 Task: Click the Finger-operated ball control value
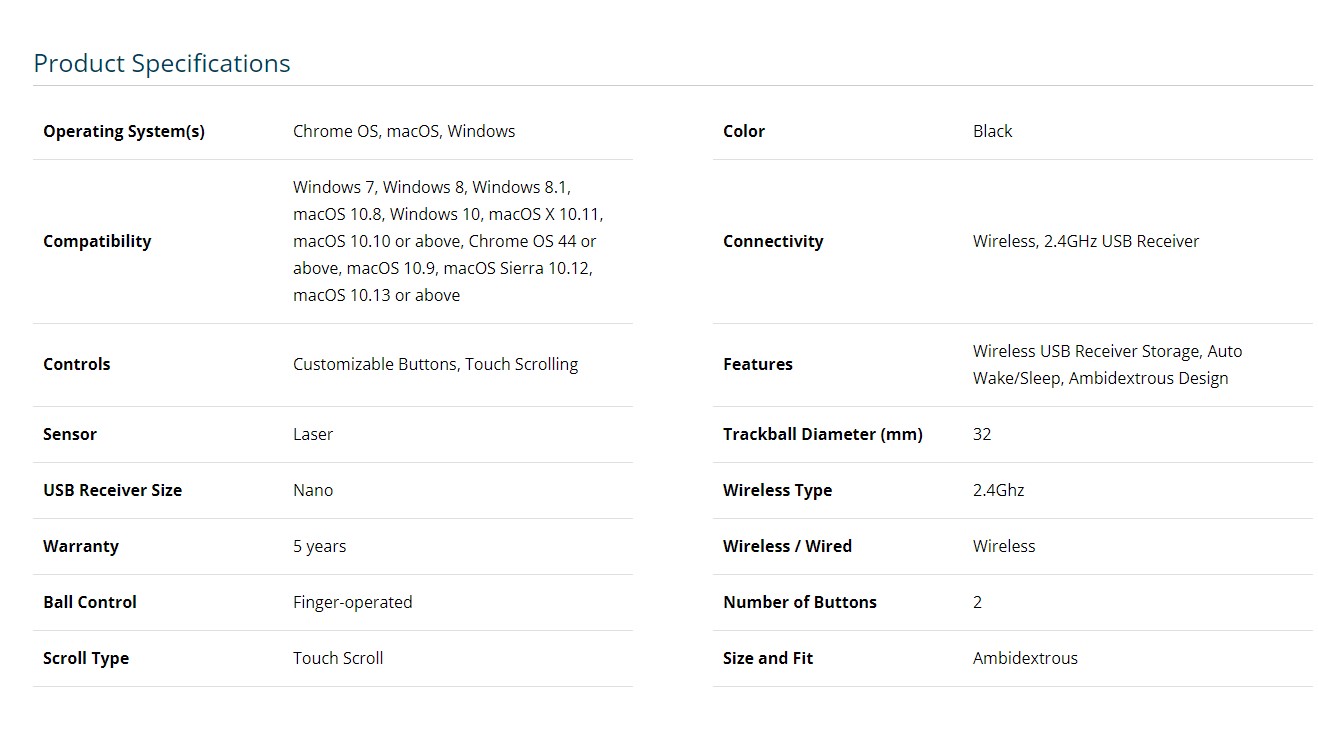pyautogui.click(x=352, y=602)
